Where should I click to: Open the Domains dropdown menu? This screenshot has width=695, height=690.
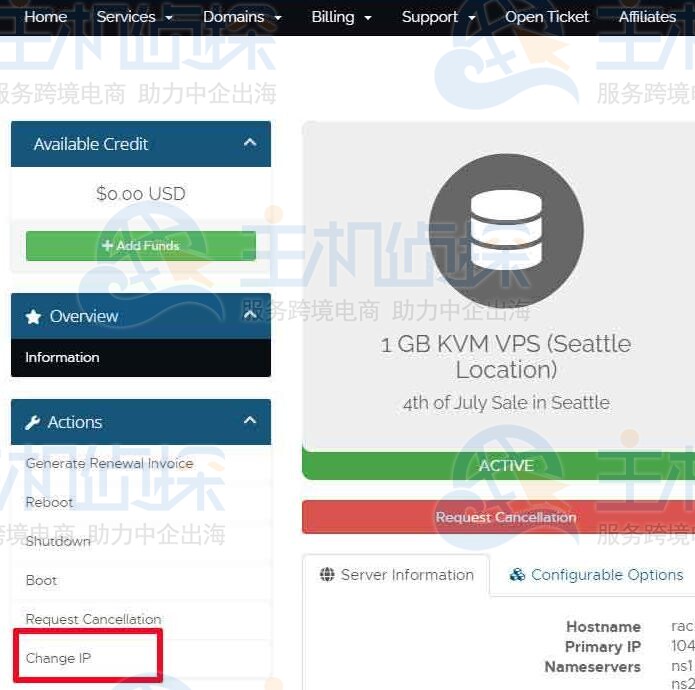point(242,17)
